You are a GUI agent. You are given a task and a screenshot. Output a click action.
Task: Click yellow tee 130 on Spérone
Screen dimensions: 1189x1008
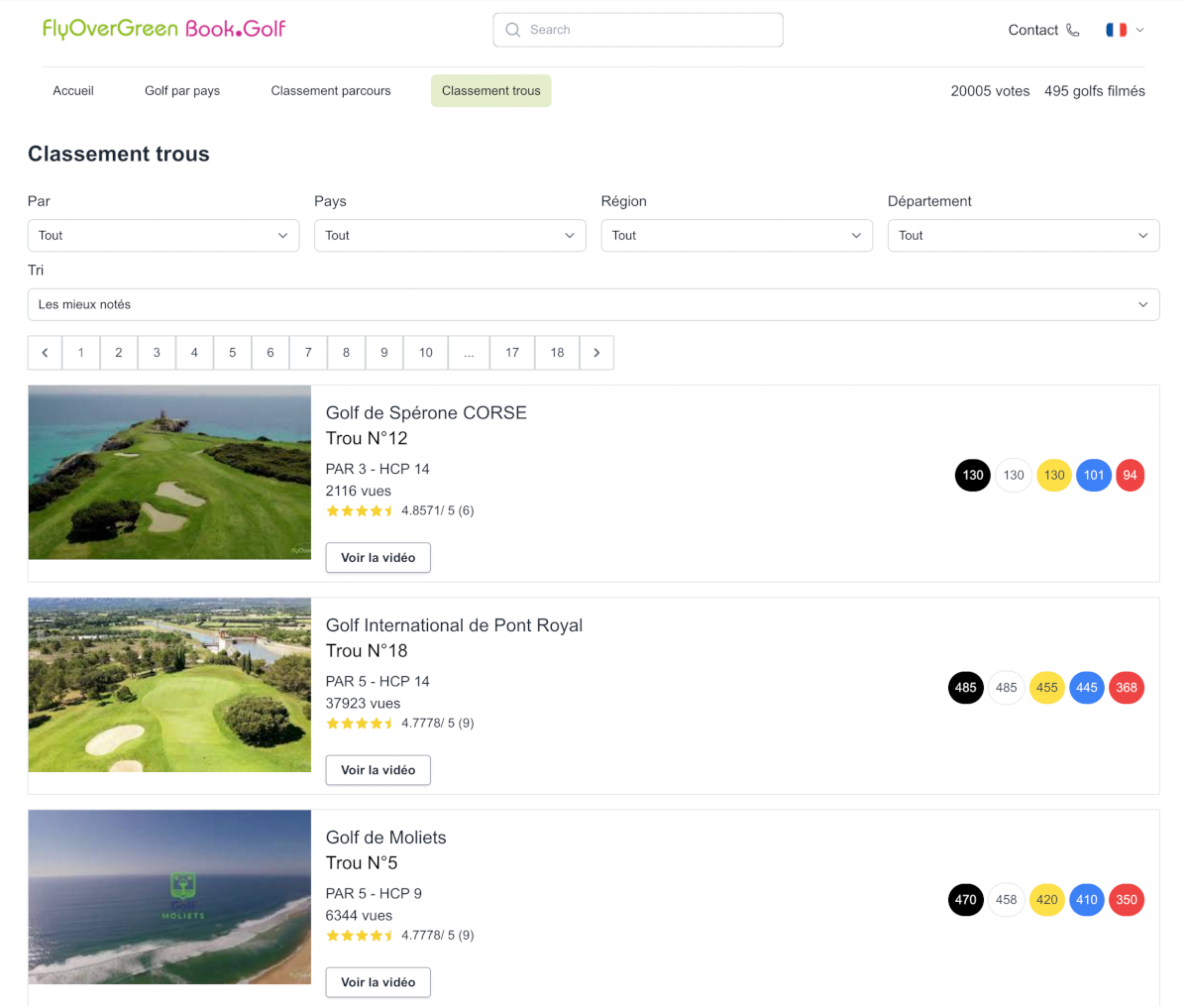click(1054, 475)
